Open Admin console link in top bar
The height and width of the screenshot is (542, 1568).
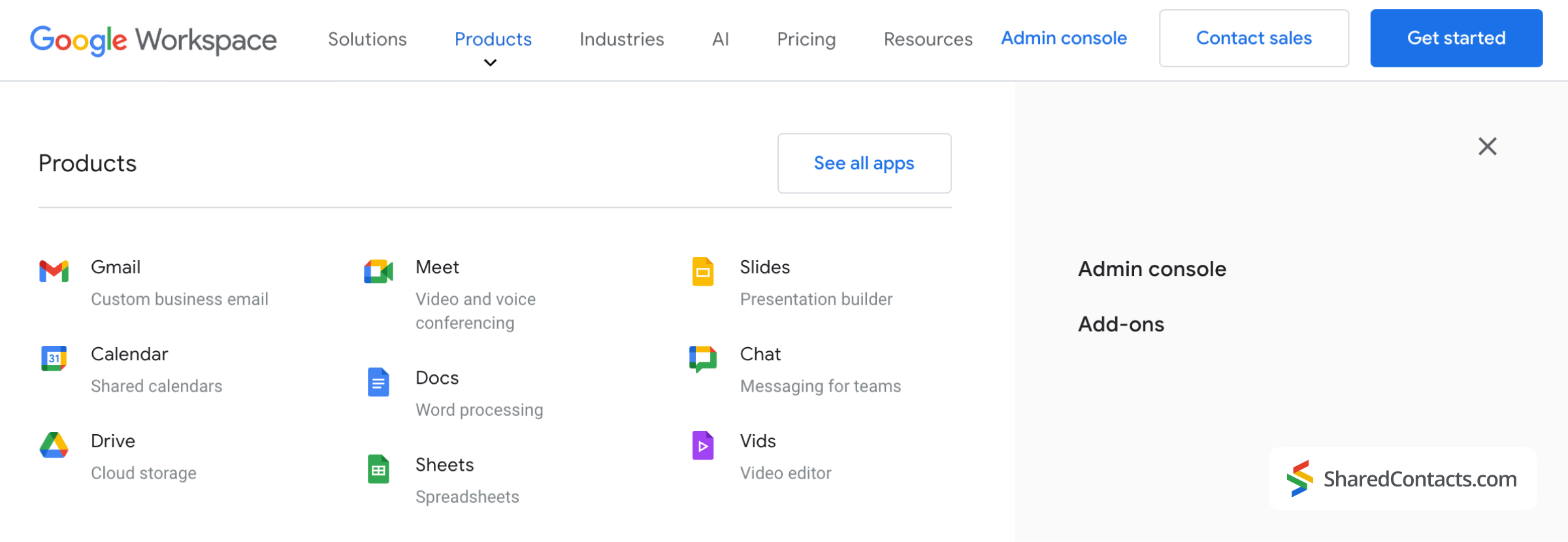coord(1064,38)
